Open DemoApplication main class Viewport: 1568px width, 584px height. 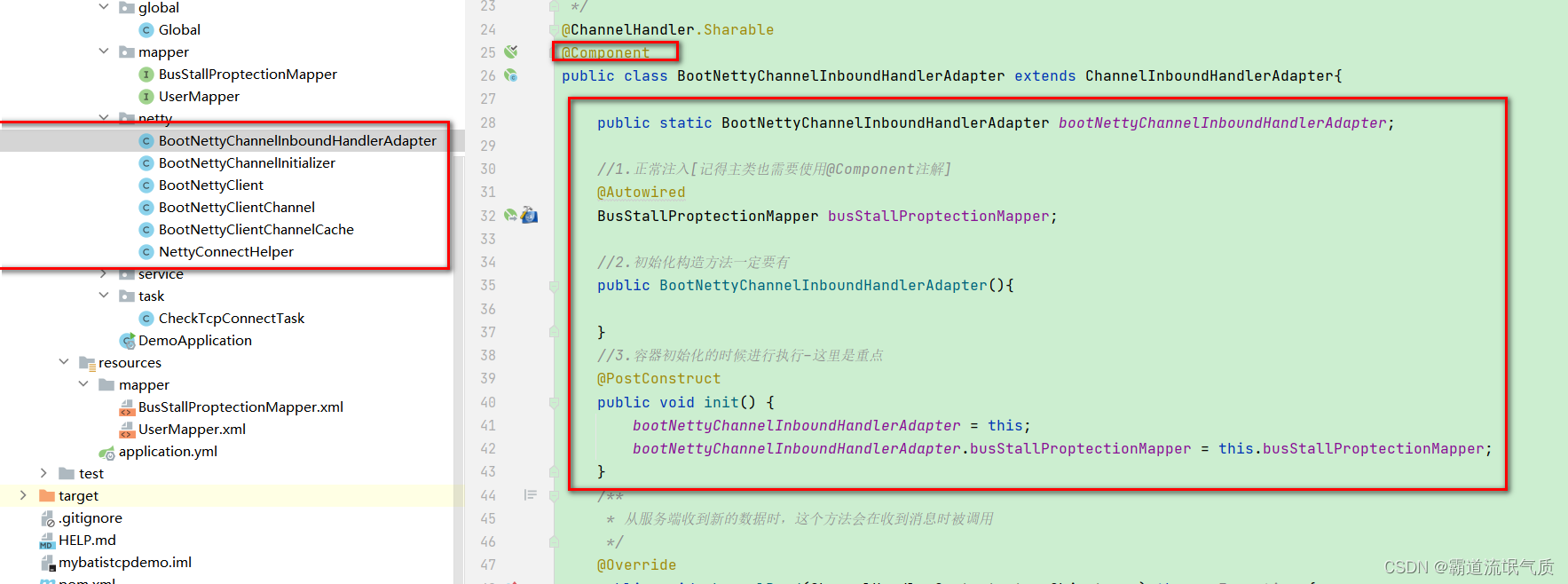[x=195, y=341]
